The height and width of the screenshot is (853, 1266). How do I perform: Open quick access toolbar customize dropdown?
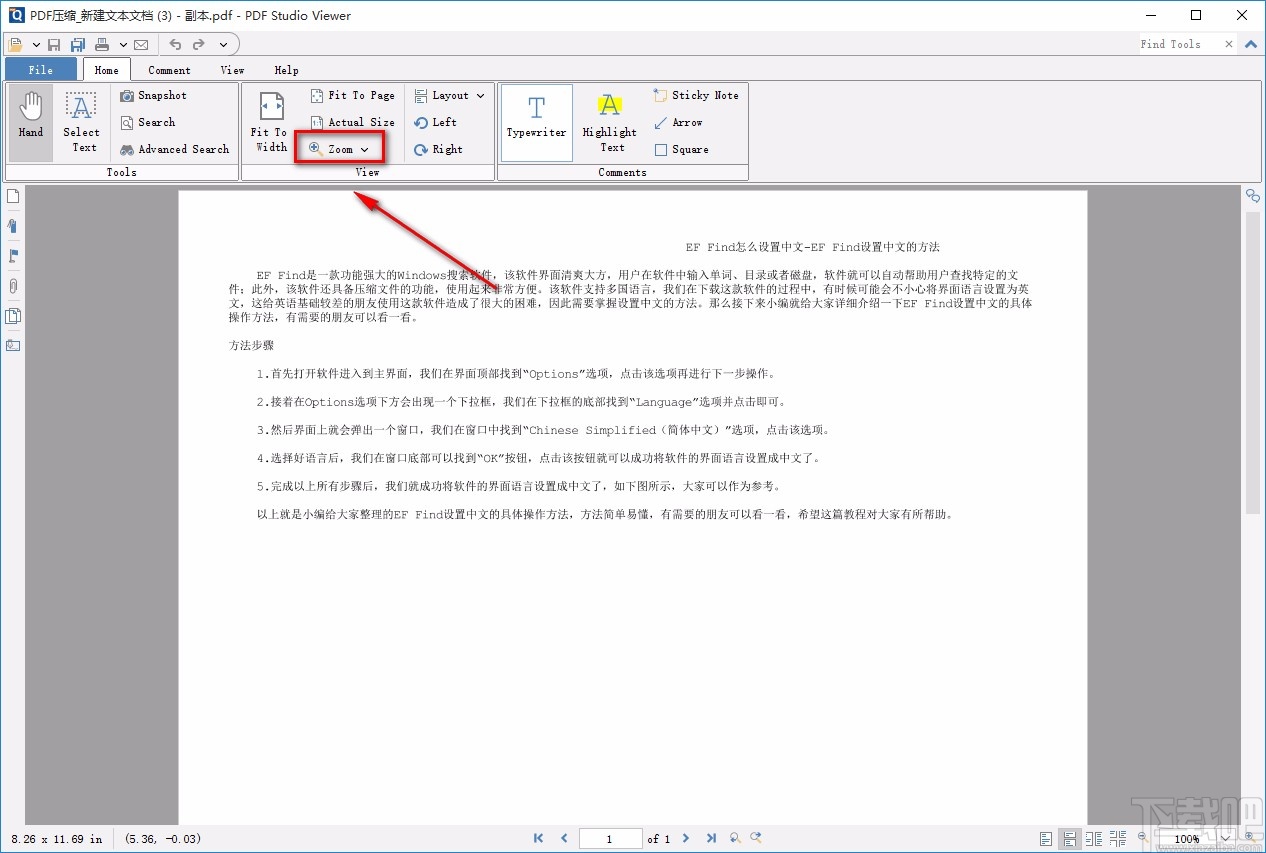pos(223,44)
